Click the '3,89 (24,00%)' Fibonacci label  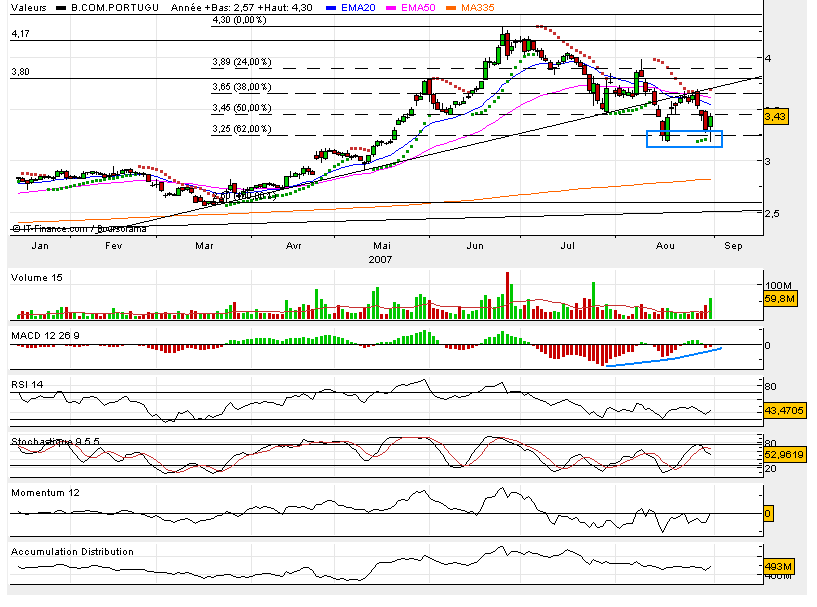pyautogui.click(x=242, y=61)
